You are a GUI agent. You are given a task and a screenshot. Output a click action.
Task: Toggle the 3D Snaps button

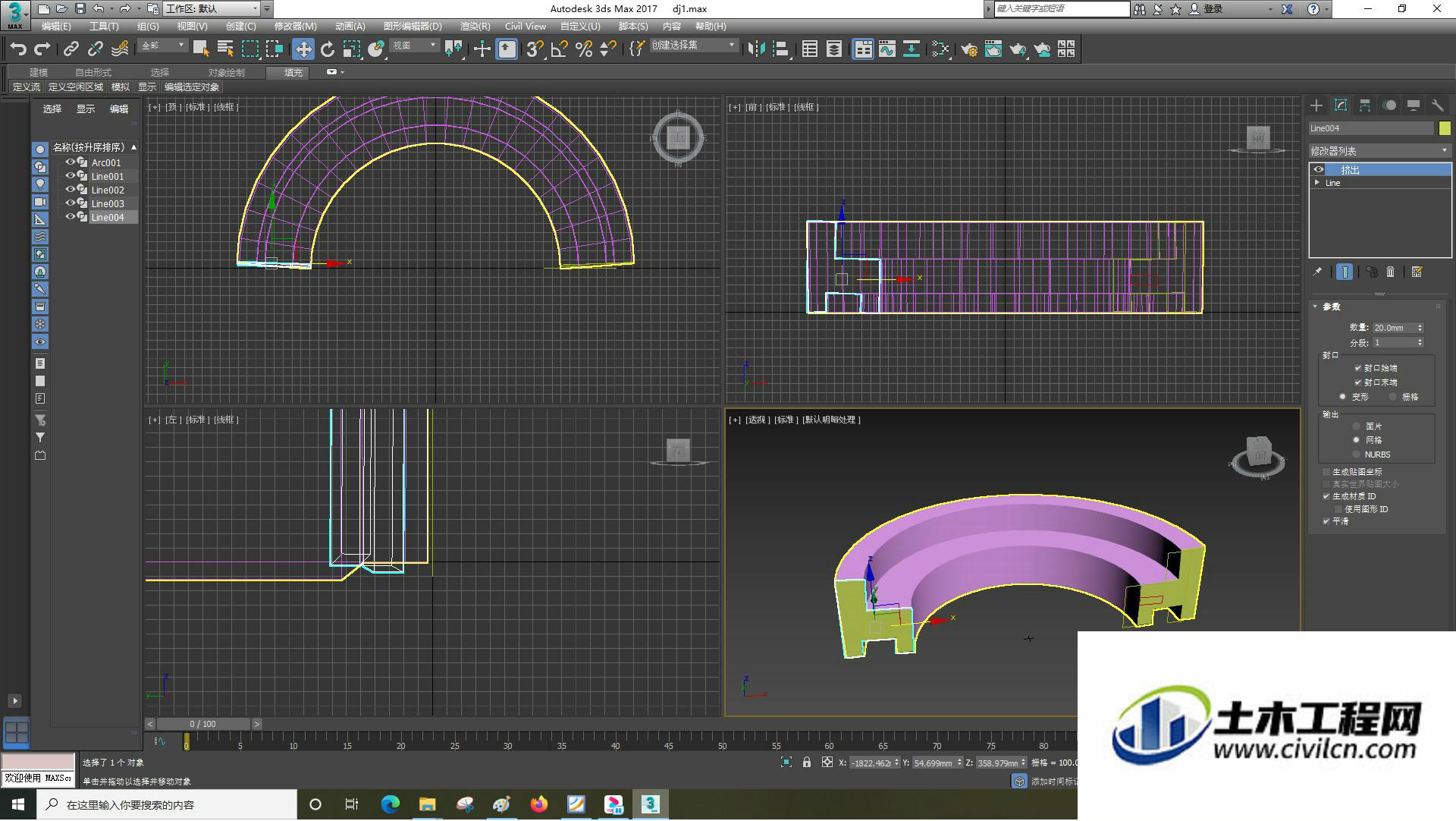click(535, 49)
